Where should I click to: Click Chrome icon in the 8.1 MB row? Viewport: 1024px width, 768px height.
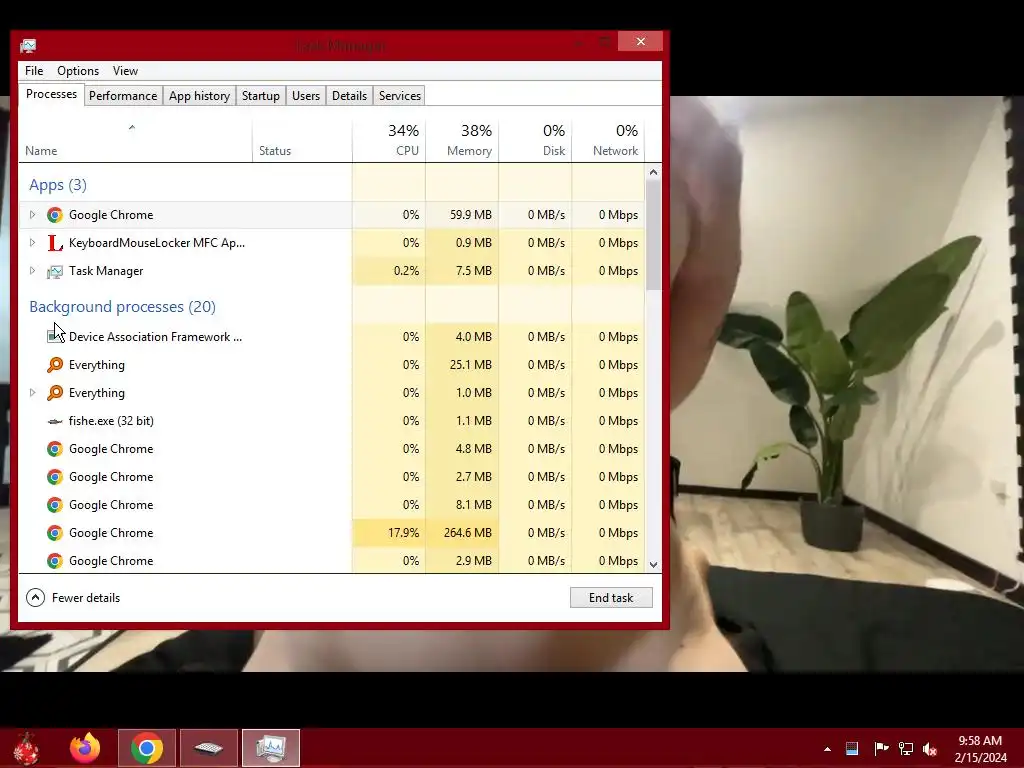point(55,505)
